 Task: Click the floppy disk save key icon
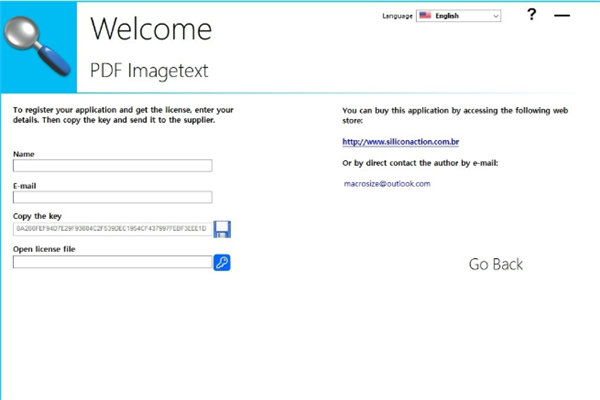tap(222, 229)
